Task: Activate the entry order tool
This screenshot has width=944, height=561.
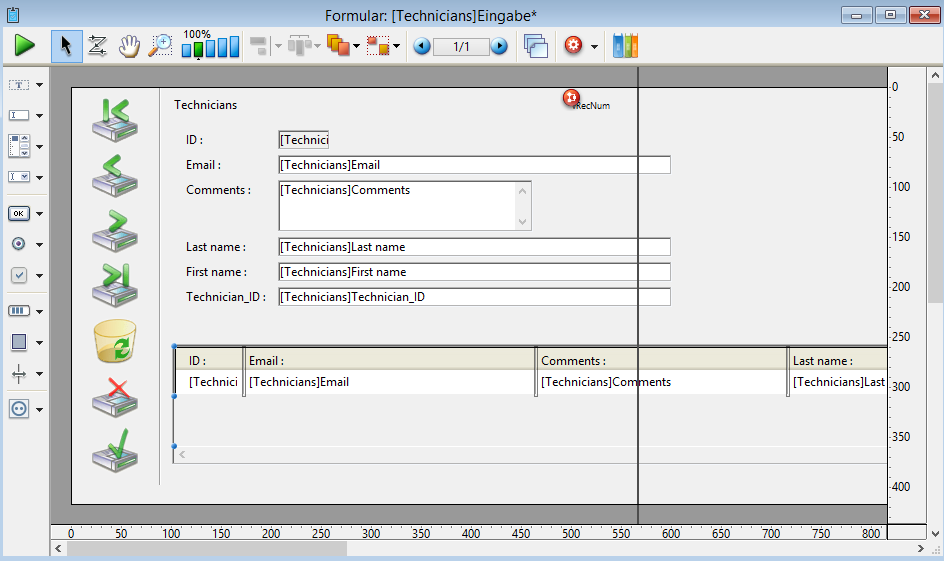Action: [x=97, y=45]
